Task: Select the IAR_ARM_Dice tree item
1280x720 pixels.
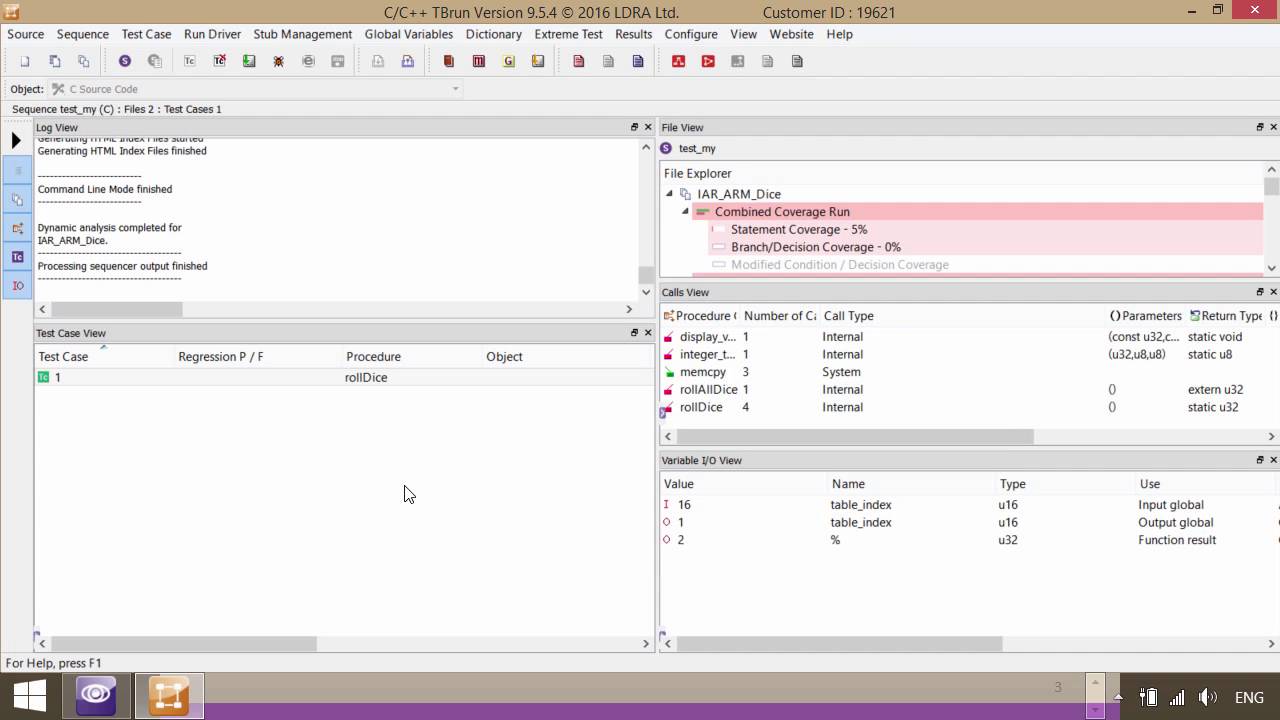Action: click(739, 194)
